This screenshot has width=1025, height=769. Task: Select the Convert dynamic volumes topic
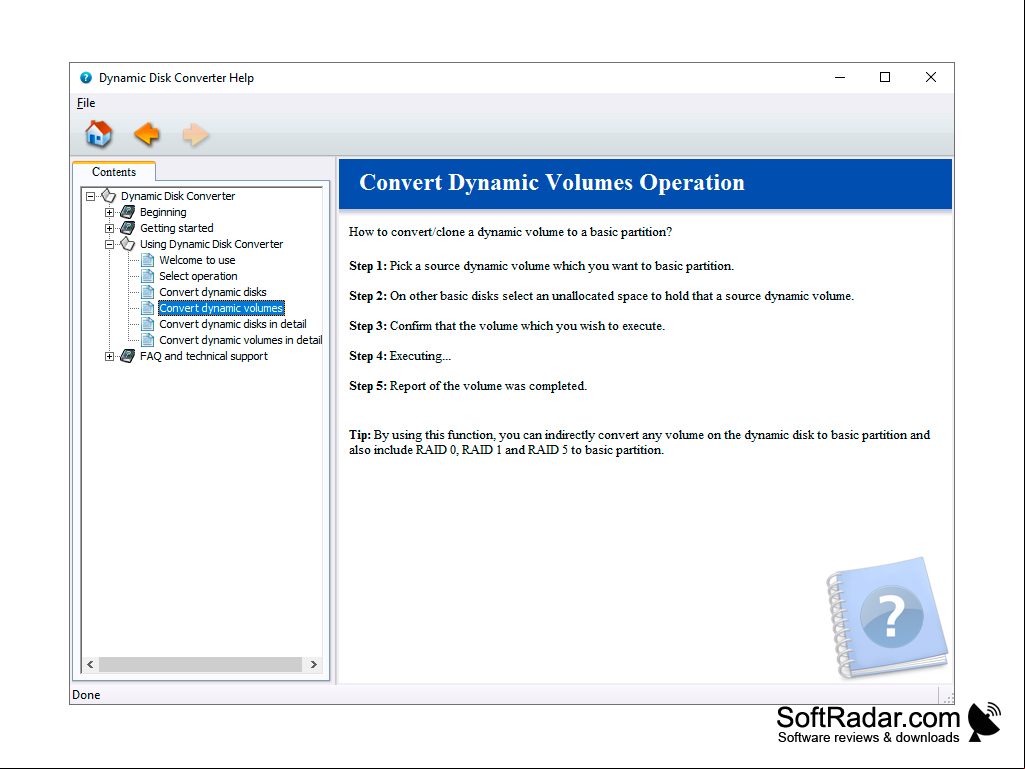point(221,308)
